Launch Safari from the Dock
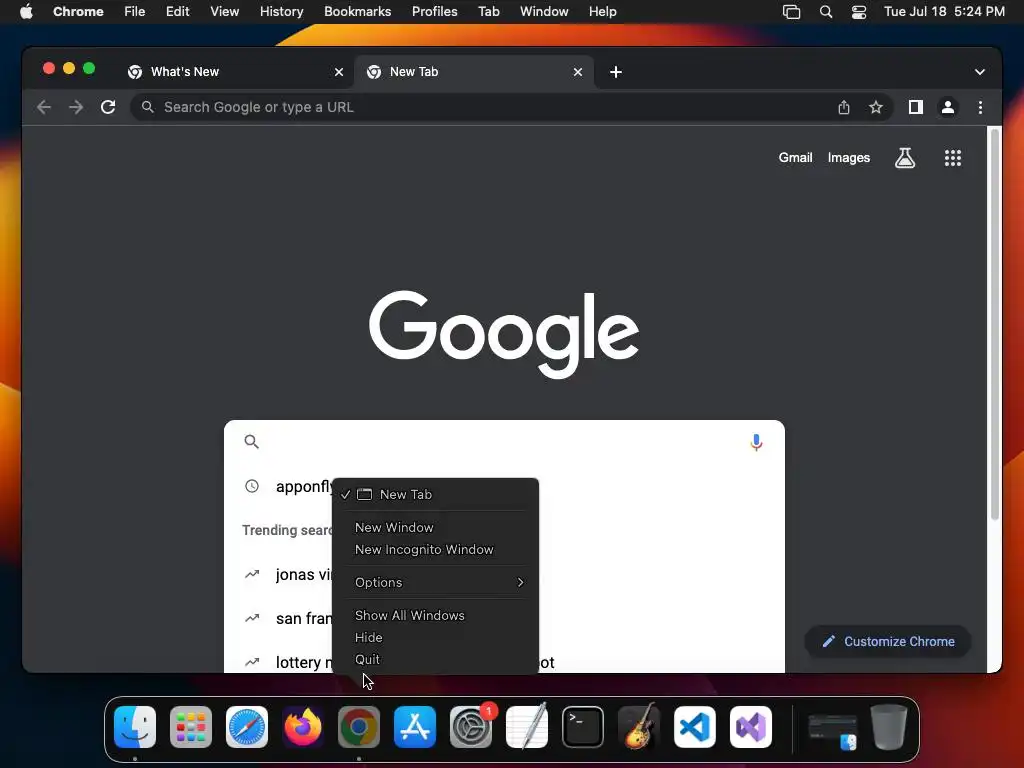 pos(247,726)
